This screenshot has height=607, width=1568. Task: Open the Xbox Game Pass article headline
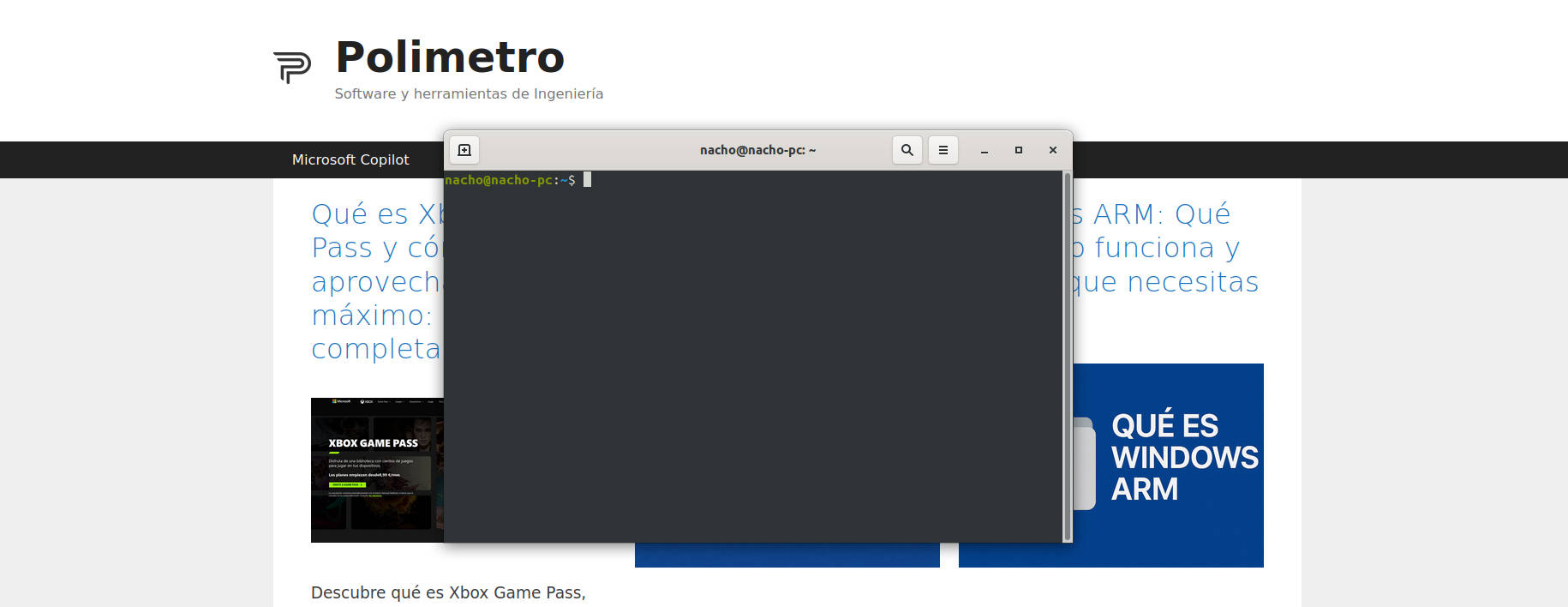point(377,281)
